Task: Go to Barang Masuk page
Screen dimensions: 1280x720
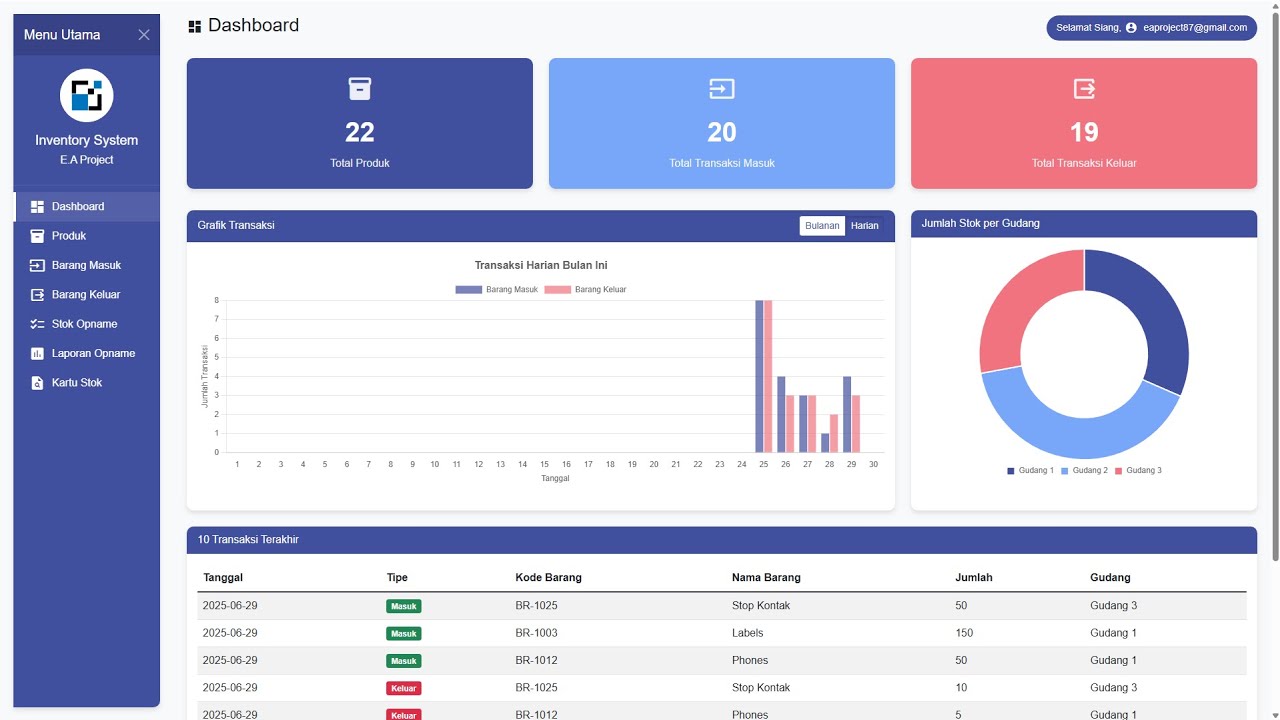Action: coord(87,265)
